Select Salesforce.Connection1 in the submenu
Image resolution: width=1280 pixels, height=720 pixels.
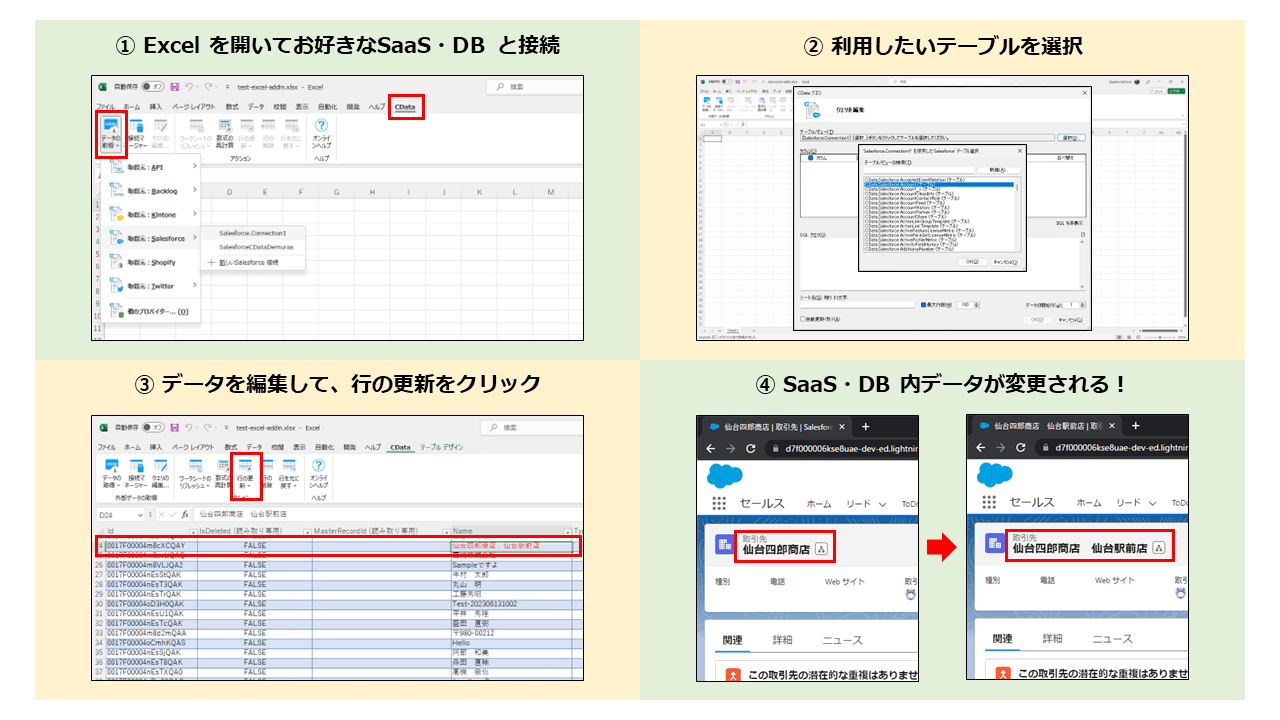(253, 233)
